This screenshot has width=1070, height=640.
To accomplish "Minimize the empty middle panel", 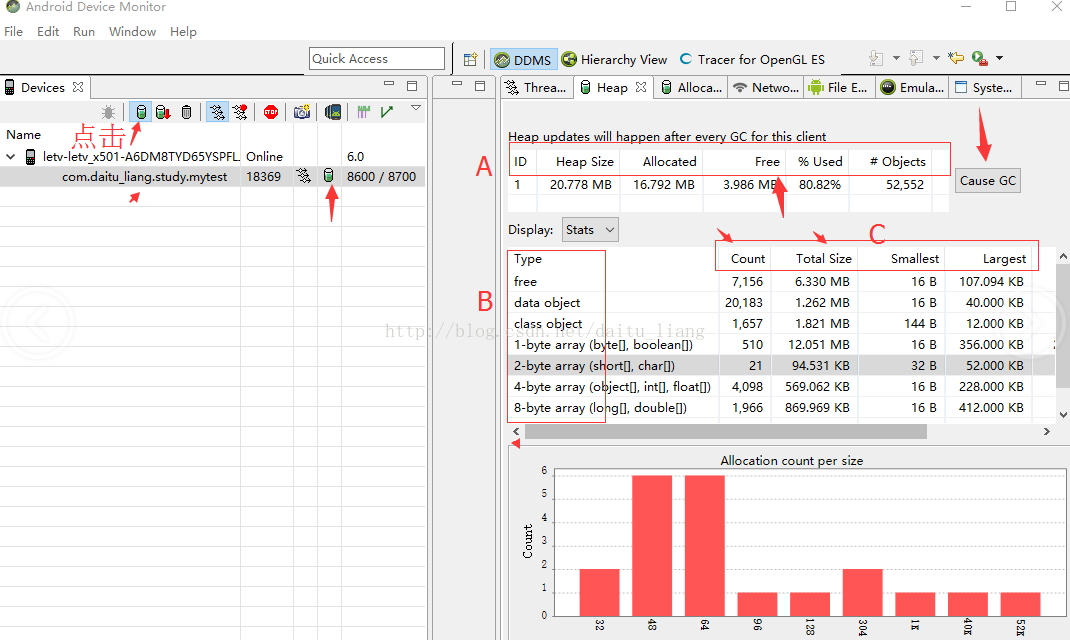I will coord(457,84).
